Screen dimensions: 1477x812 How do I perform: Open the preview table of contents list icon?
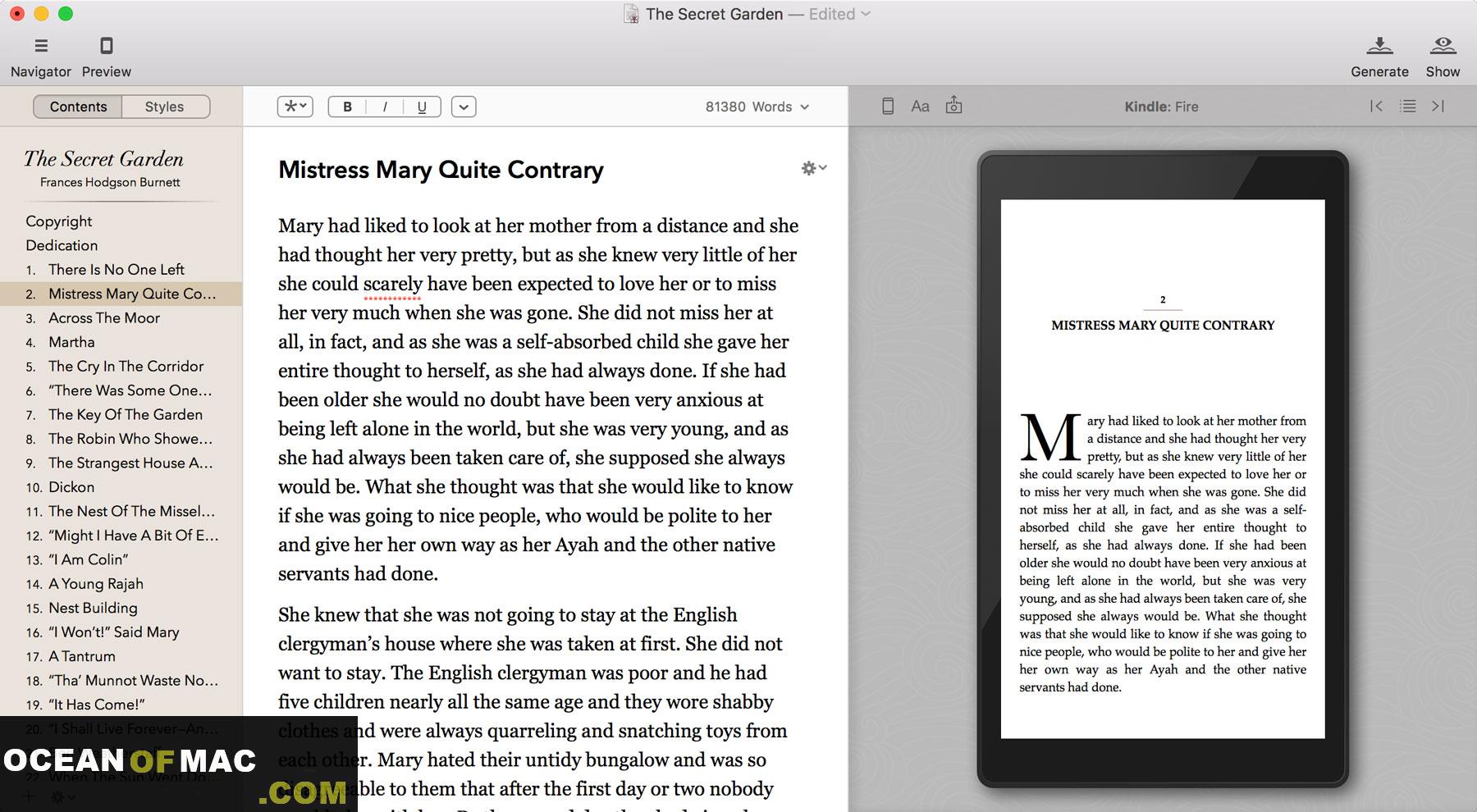pos(1408,106)
